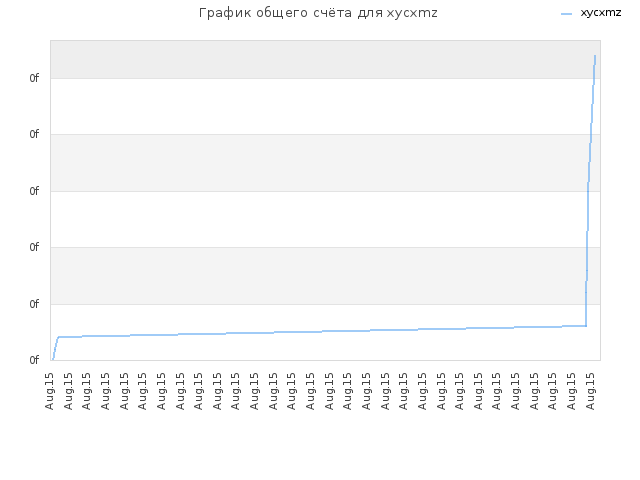Click the top gray band of the plot
The width and height of the screenshot is (640, 480).
coord(325,60)
